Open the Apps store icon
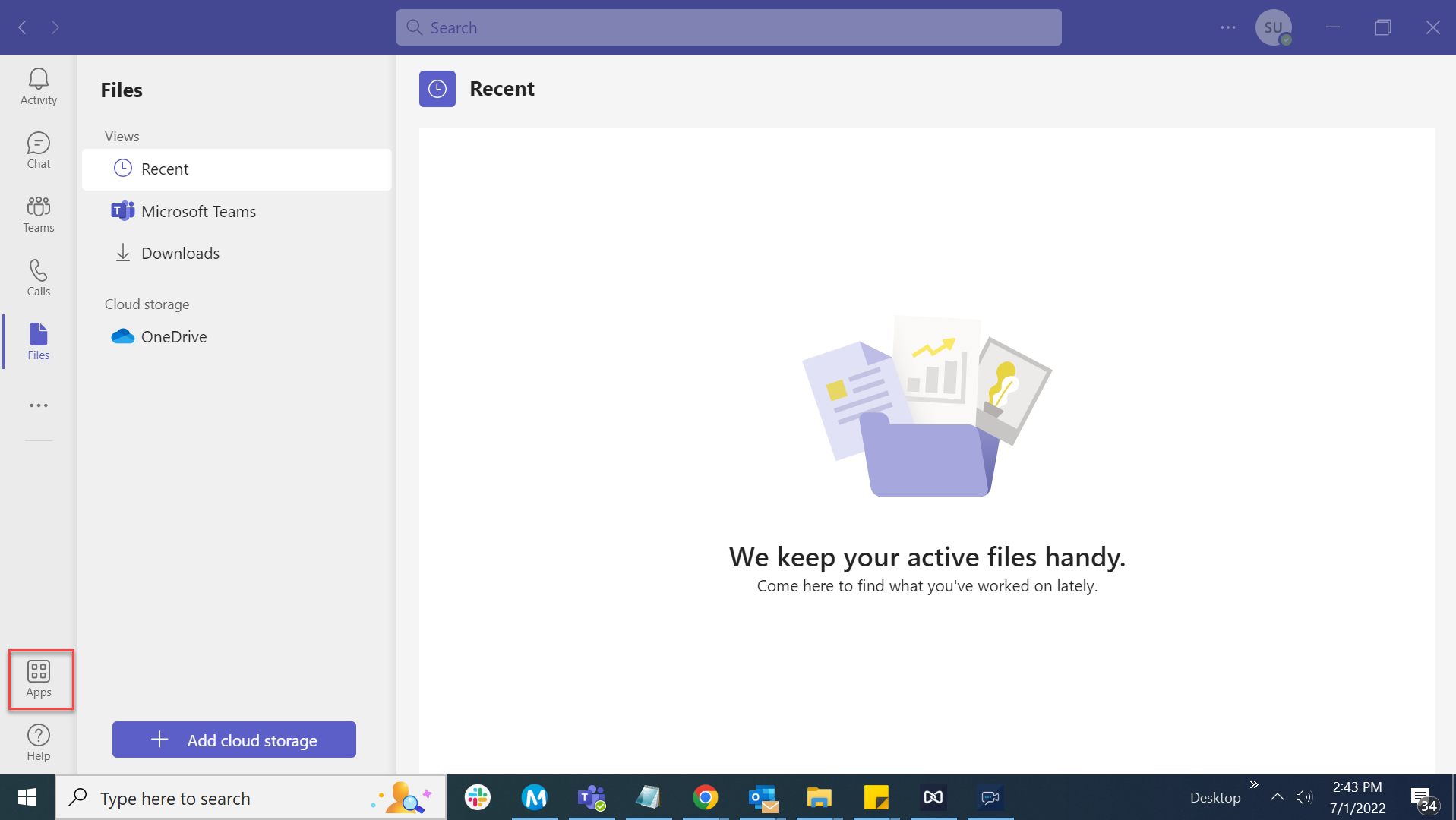This screenshot has height=820, width=1456. point(39,679)
